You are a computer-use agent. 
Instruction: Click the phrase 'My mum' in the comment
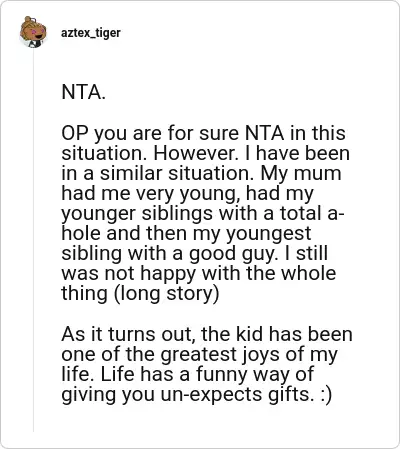click(301, 173)
